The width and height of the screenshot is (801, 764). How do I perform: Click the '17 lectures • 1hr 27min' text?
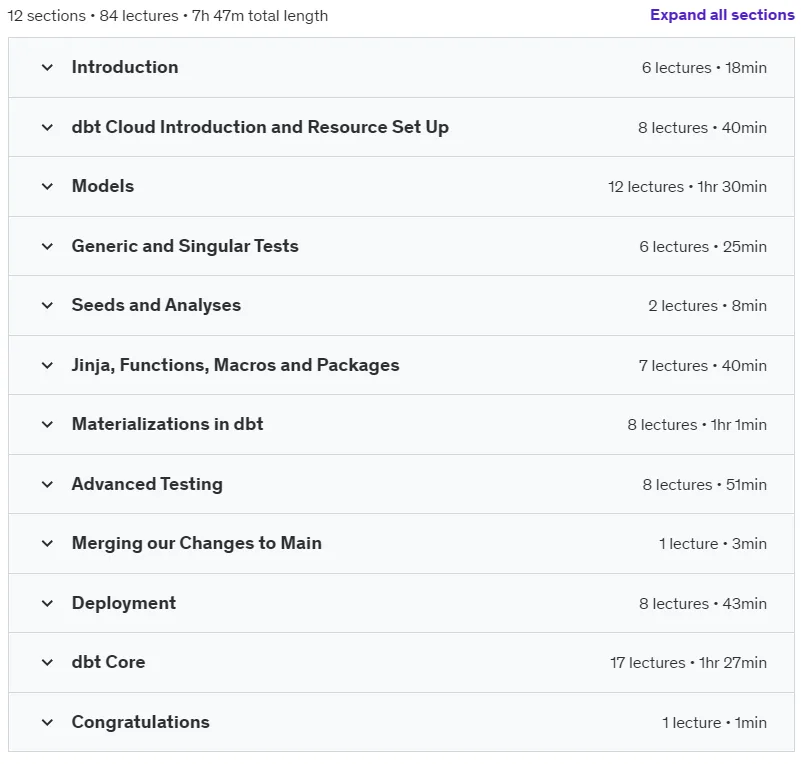click(688, 662)
